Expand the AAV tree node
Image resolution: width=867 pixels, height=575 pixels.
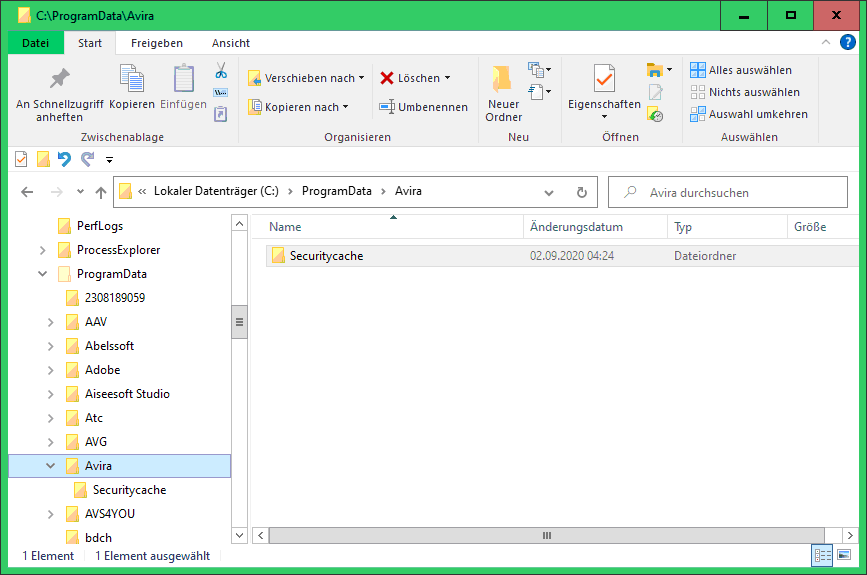point(51,322)
